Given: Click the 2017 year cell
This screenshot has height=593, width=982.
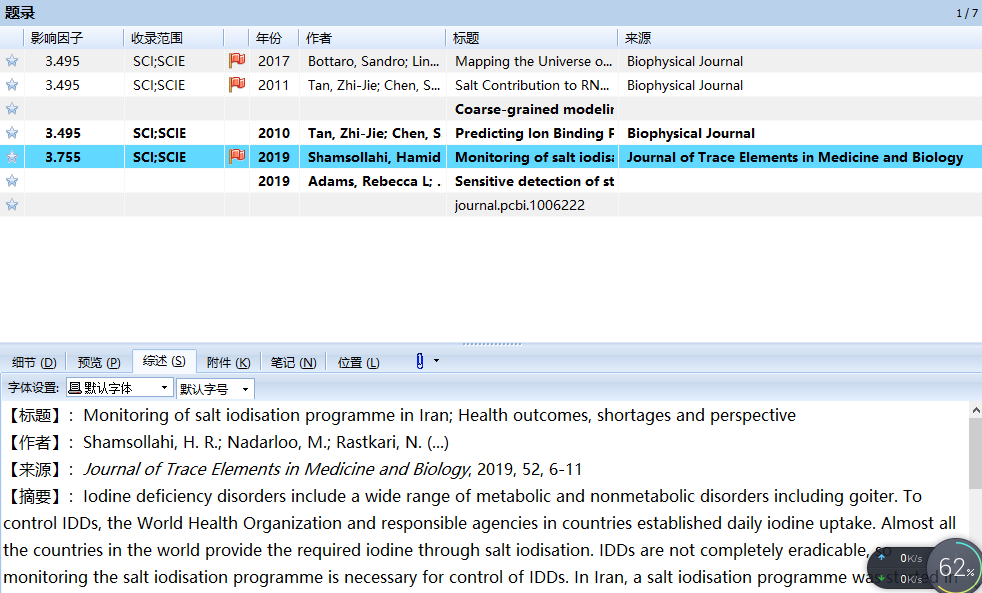Looking at the screenshot, I should click(274, 61).
